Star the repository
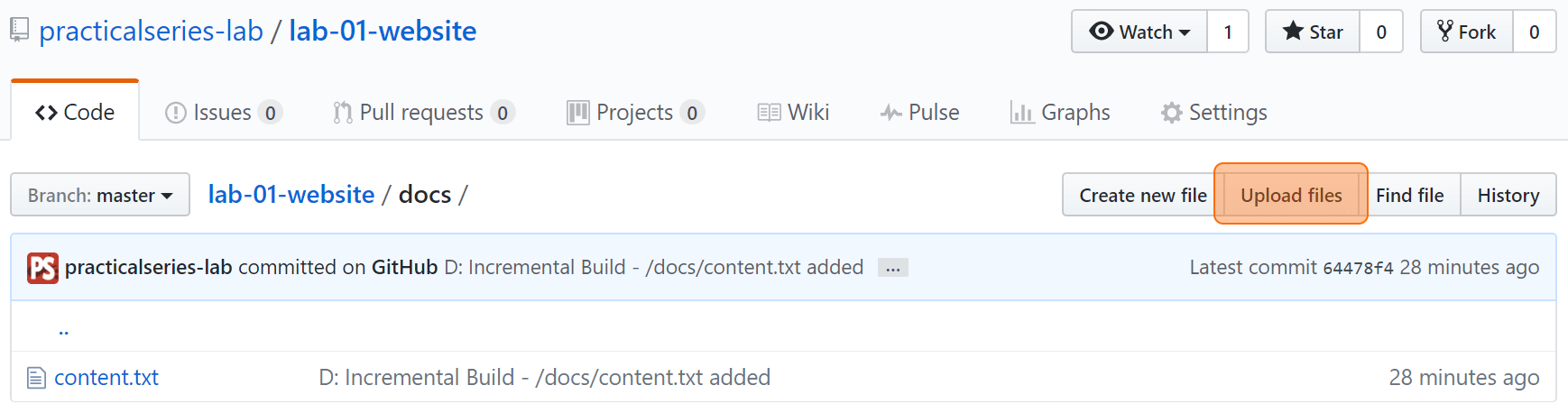This screenshot has height=413, width=1568. (x=1313, y=32)
